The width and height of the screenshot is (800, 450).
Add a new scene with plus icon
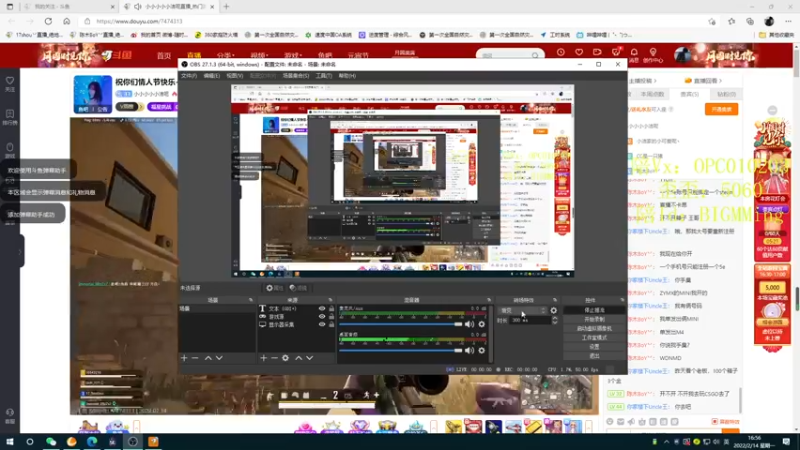pos(184,358)
